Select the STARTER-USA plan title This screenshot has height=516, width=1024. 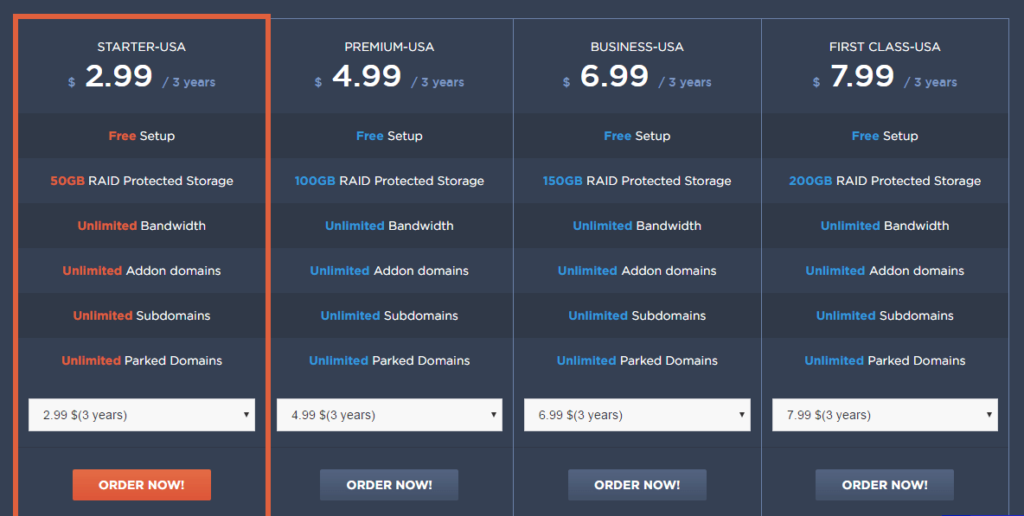tap(141, 47)
